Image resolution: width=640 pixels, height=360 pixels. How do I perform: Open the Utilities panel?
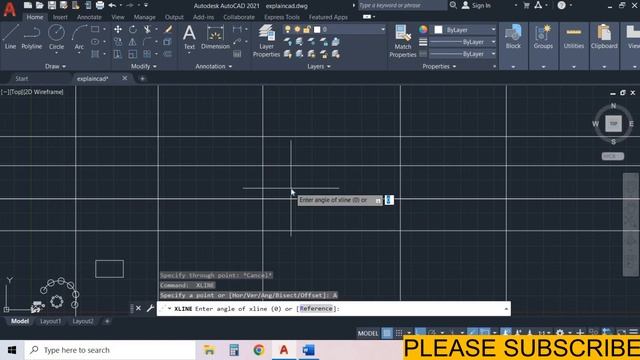coord(573,37)
